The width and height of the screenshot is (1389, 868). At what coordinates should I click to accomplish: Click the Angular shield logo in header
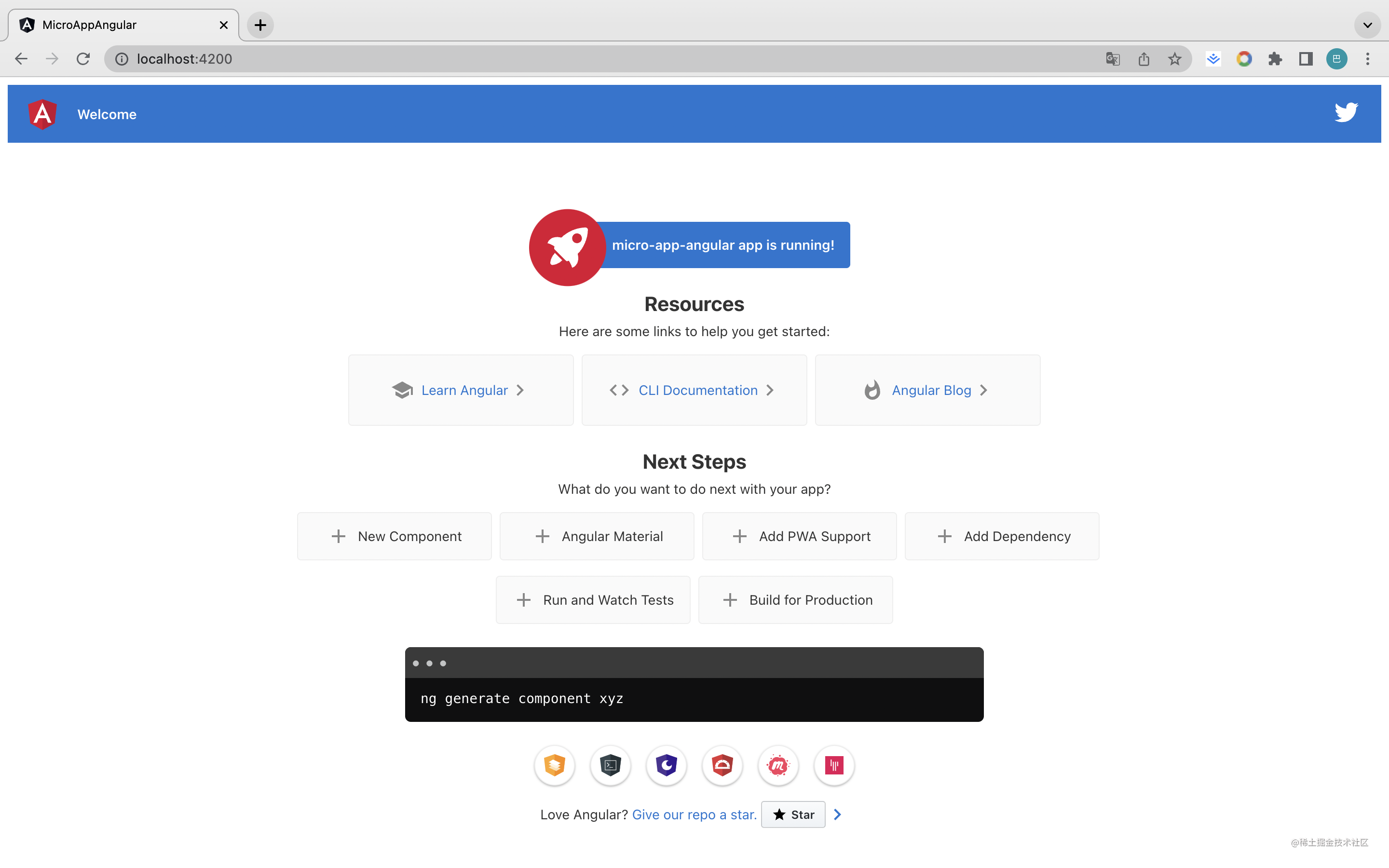pyautogui.click(x=42, y=114)
